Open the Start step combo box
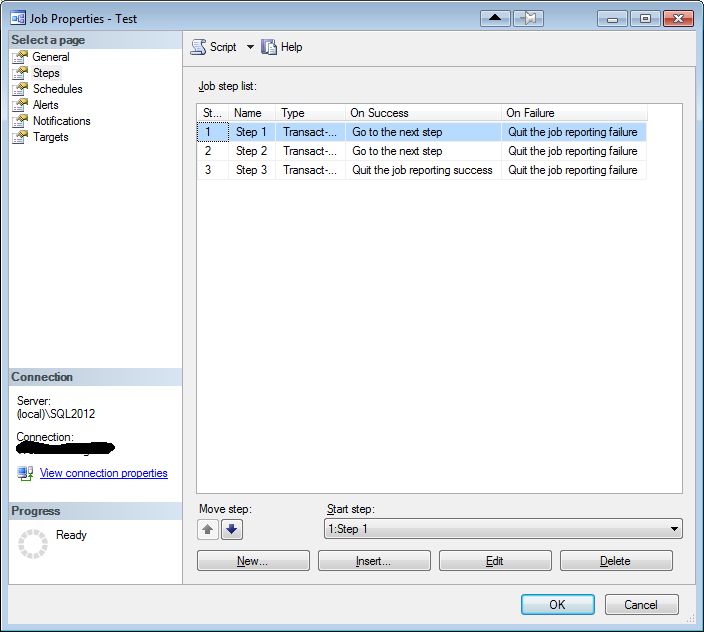The width and height of the screenshot is (704, 632). coord(503,529)
